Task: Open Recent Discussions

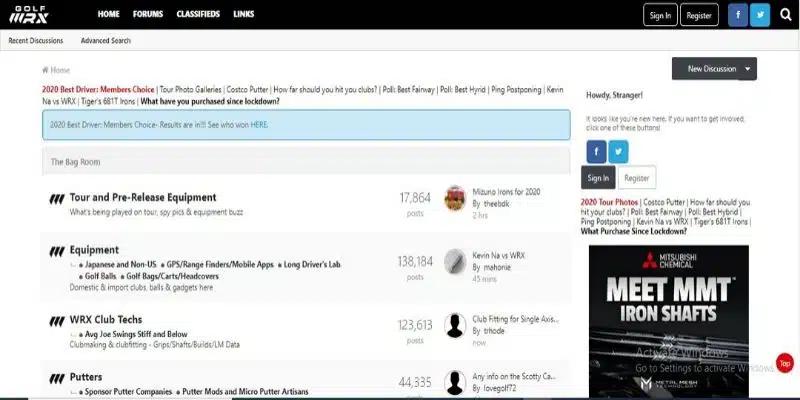Action: coord(36,40)
